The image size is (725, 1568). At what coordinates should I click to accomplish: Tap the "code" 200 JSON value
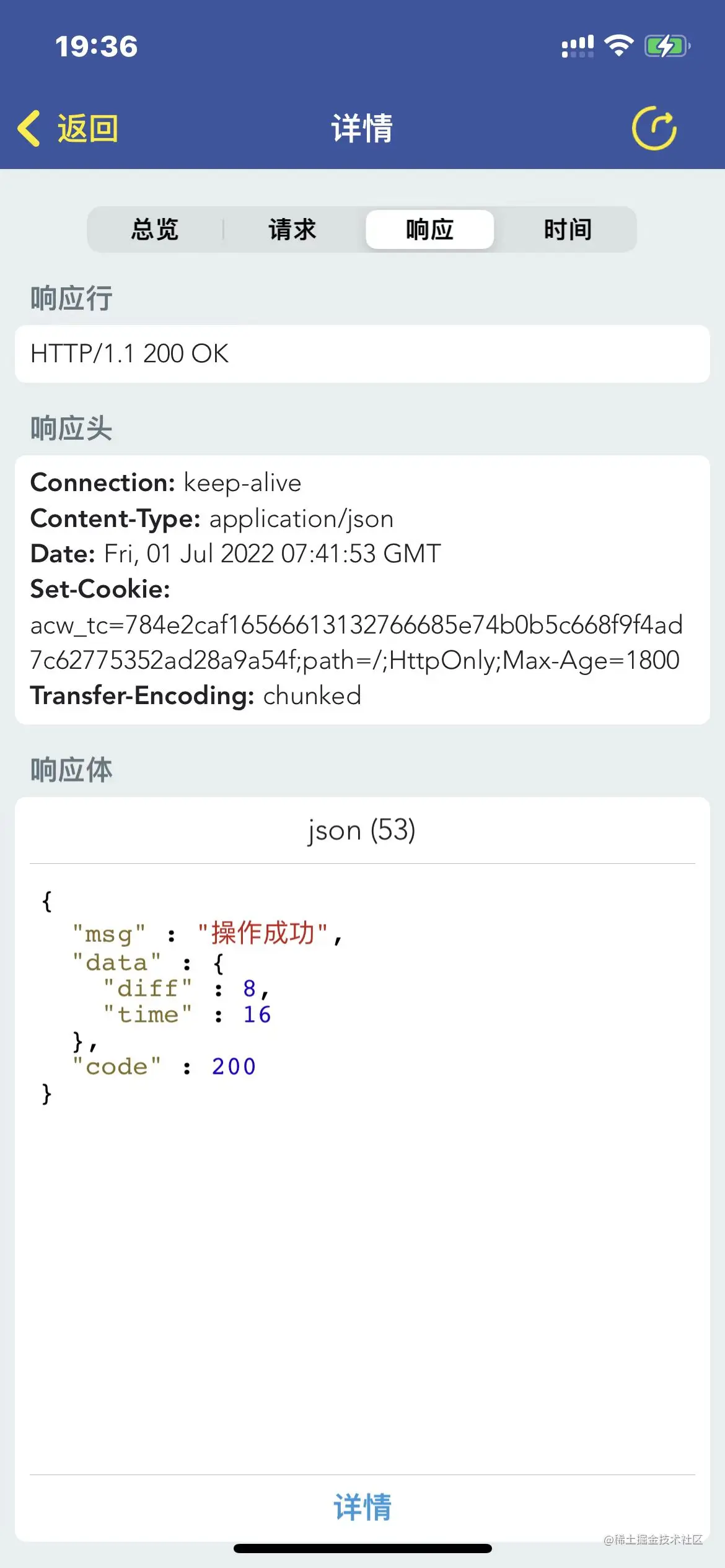[234, 1066]
